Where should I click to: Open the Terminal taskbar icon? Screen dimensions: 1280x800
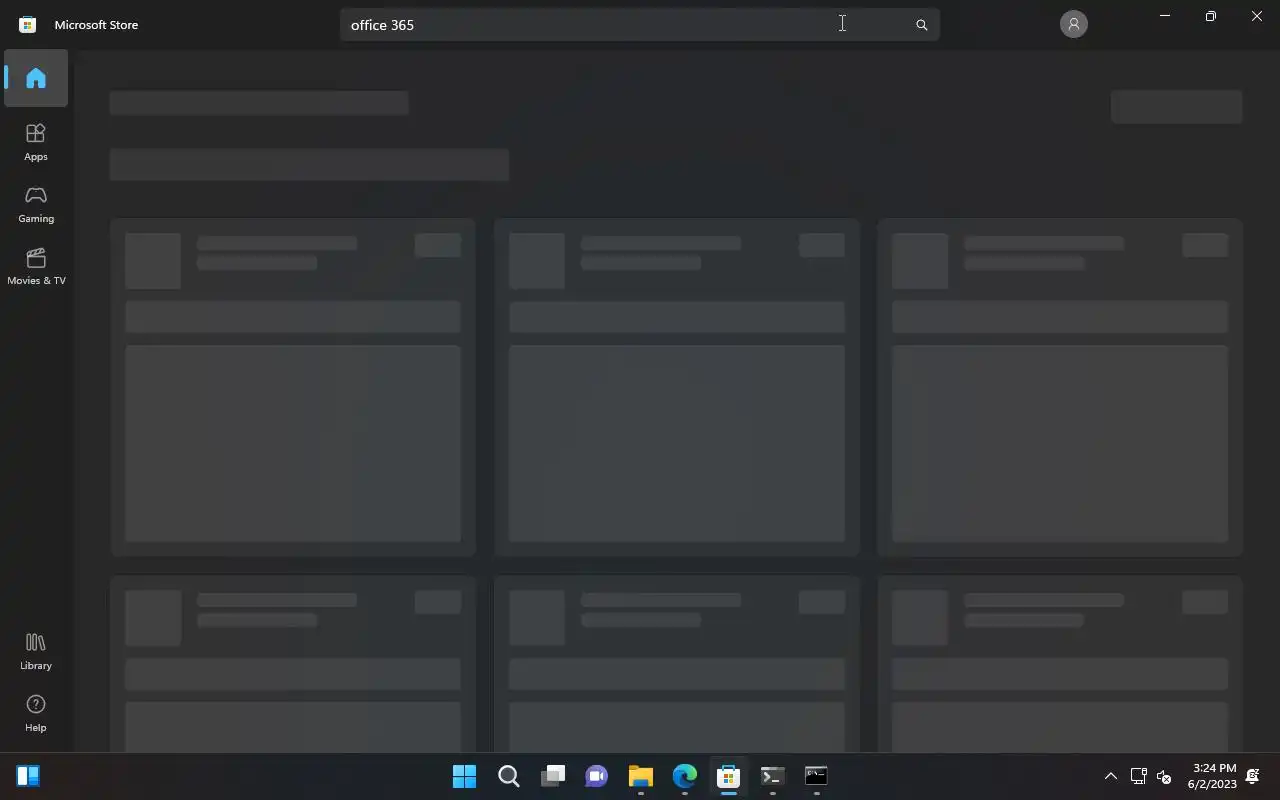coord(772,776)
